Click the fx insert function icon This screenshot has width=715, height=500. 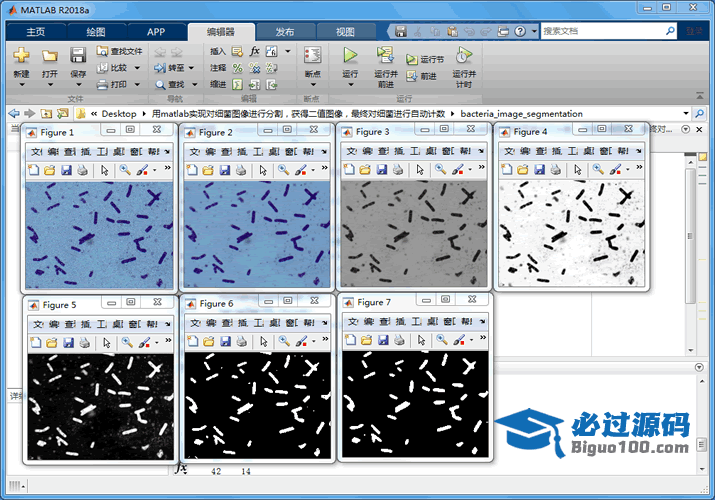(254, 51)
